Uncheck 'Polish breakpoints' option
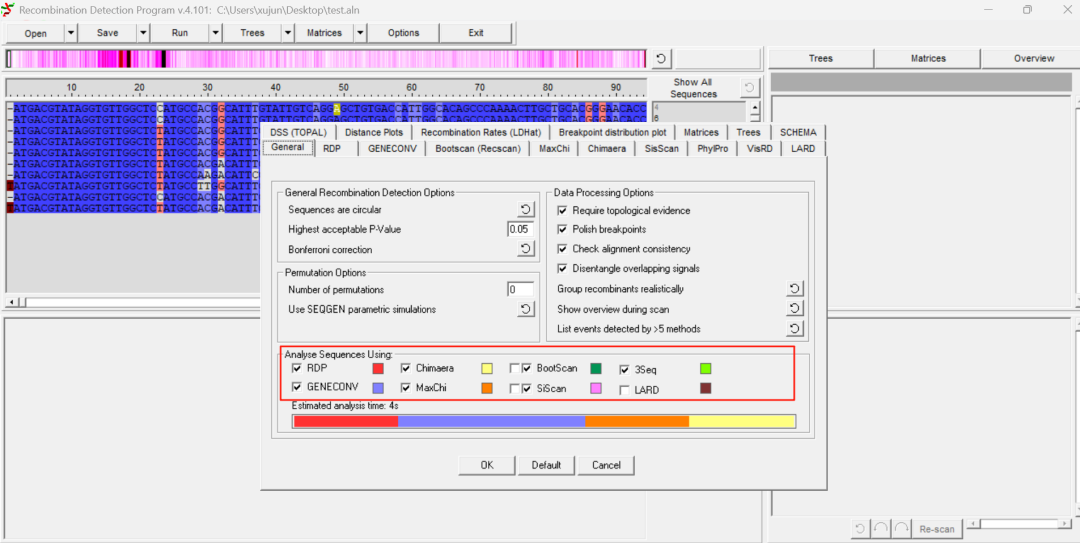This screenshot has height=543, width=1080. 563,229
